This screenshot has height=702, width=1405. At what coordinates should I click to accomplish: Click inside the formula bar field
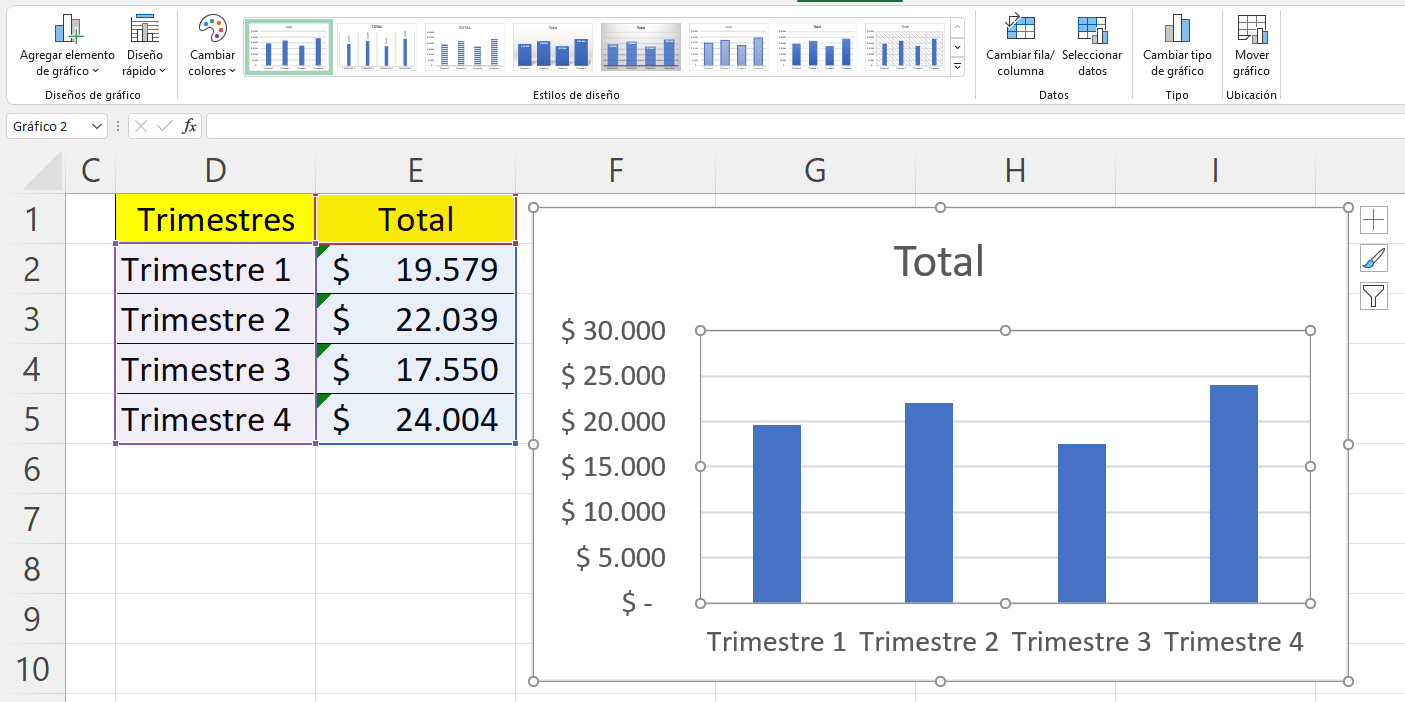[804, 126]
